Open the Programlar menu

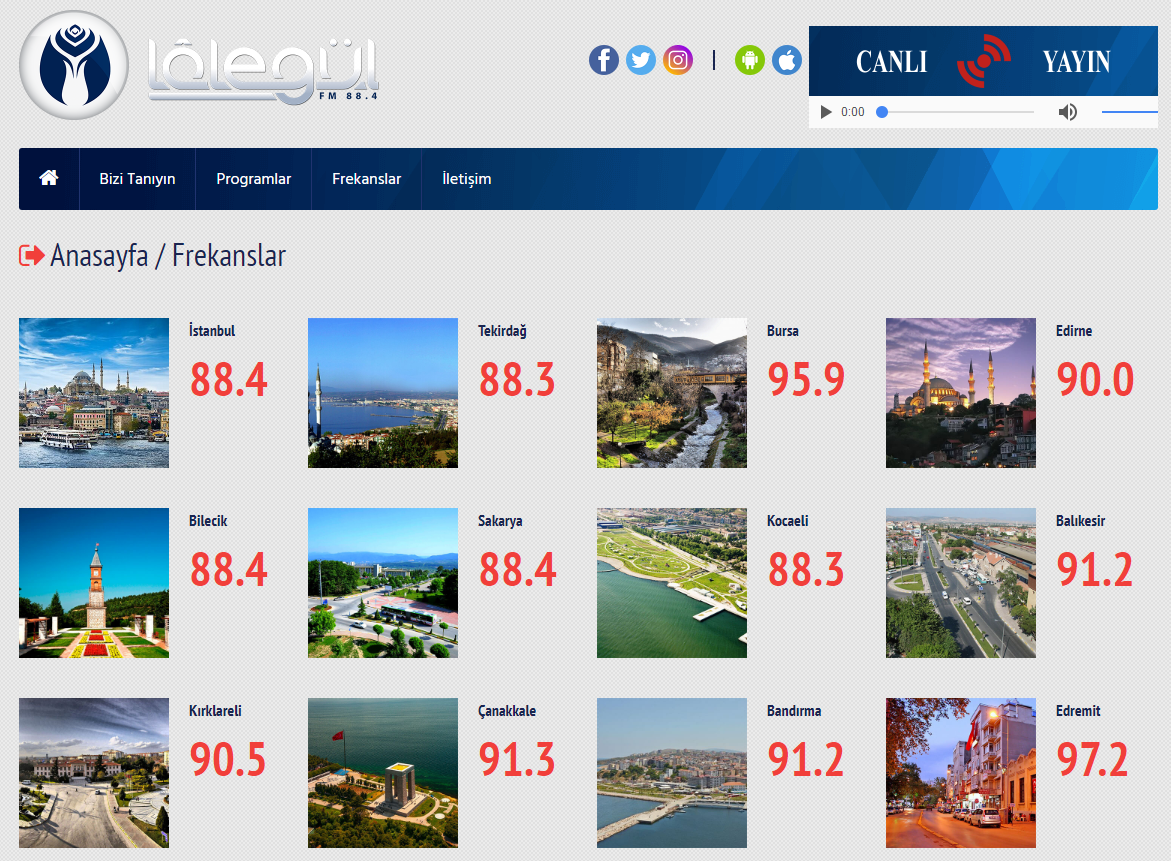click(254, 178)
